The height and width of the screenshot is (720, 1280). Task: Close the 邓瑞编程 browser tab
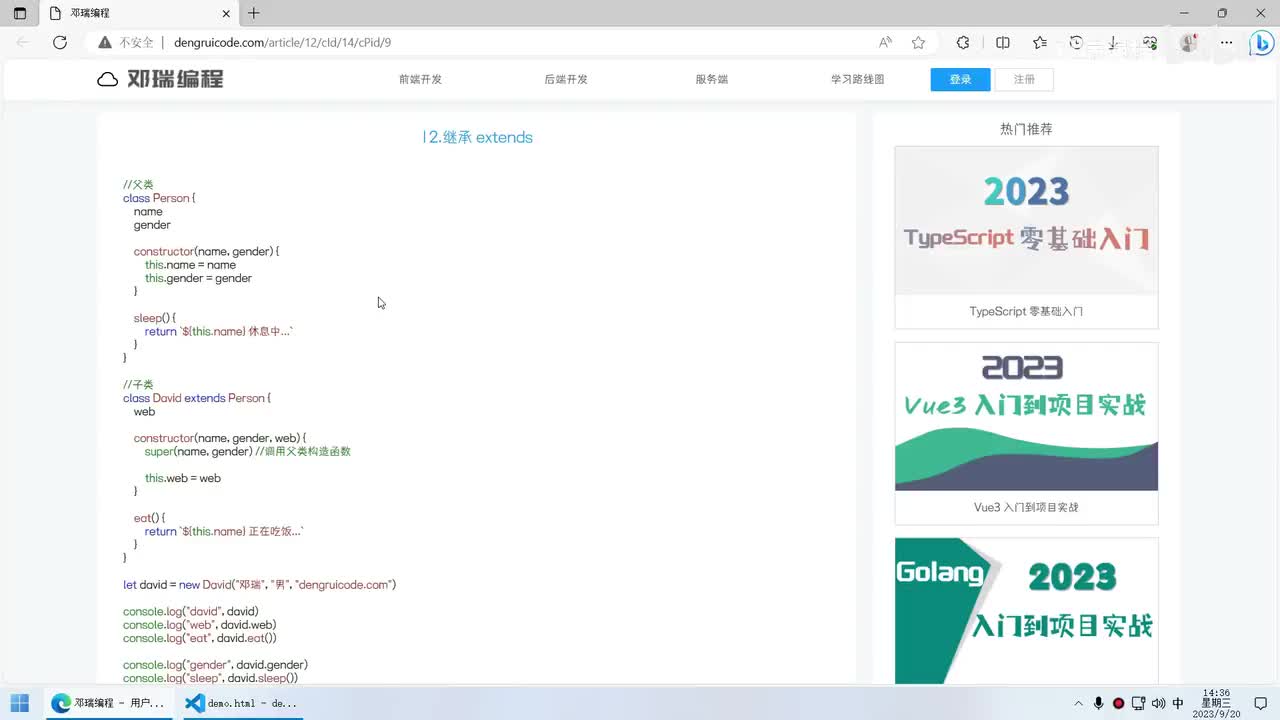point(226,13)
